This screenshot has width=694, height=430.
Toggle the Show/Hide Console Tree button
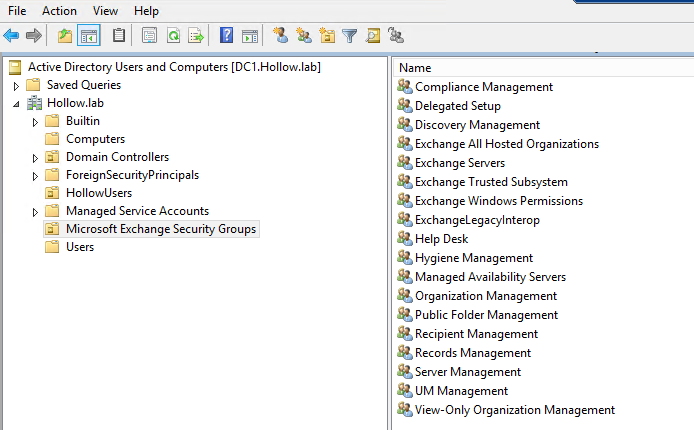tap(89, 36)
